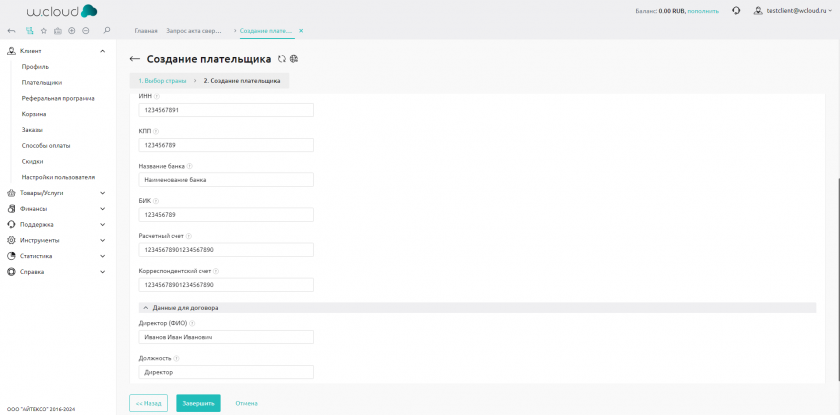The height and width of the screenshot is (415, 840).
Task: Open the testclient@wcloud.ru account dropdown
Action: [x=797, y=10]
